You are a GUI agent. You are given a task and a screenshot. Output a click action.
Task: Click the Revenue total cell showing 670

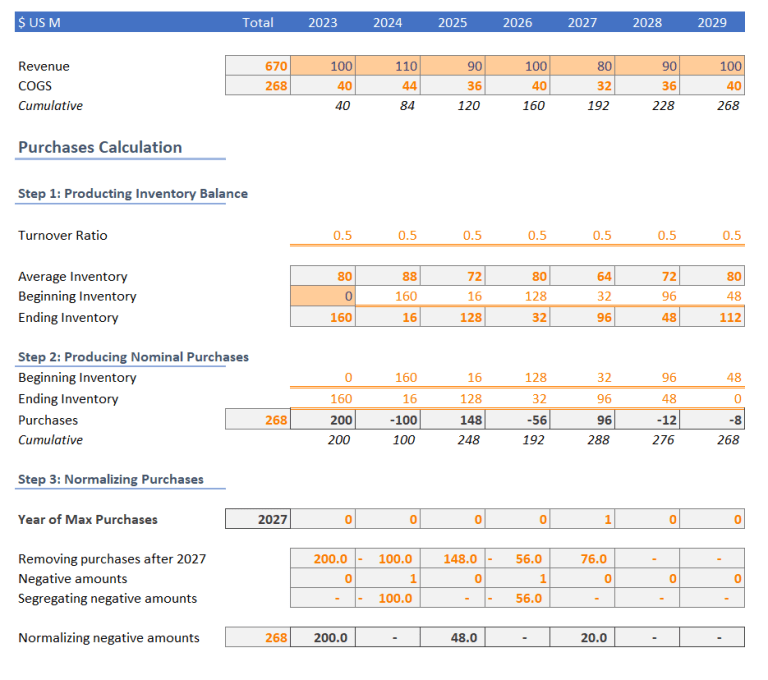258,66
